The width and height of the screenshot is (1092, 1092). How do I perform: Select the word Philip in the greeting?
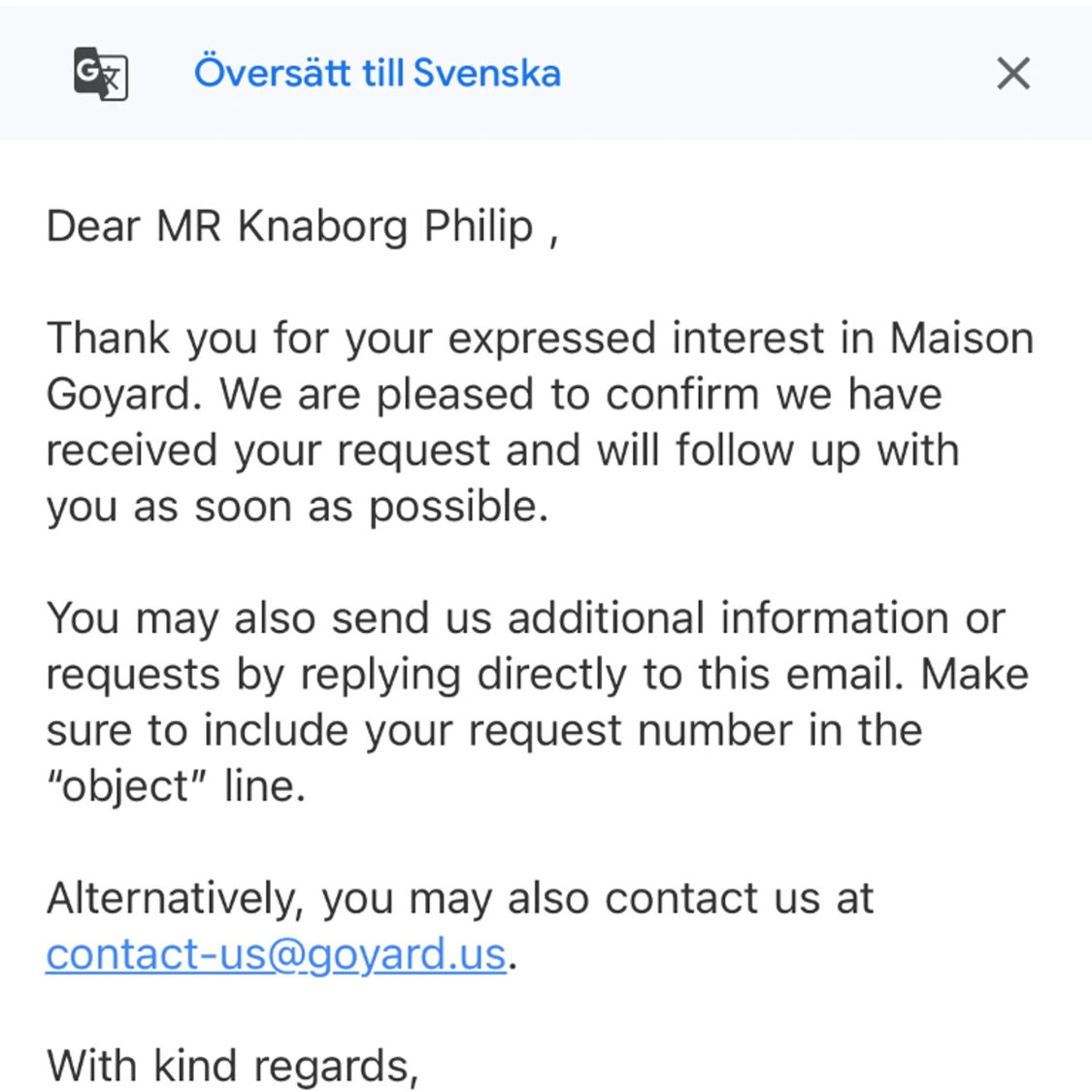coord(479,227)
